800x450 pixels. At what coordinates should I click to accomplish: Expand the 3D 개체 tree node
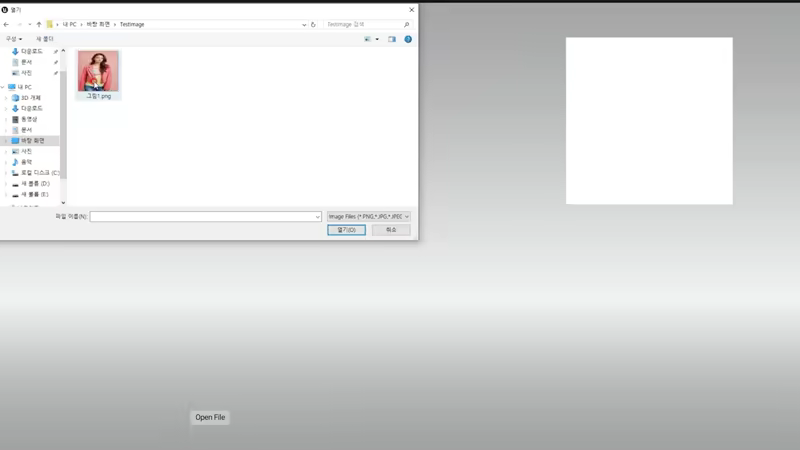click(x=6, y=98)
